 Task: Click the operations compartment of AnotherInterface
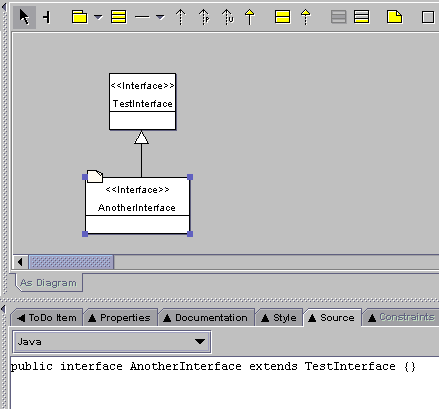click(137, 225)
